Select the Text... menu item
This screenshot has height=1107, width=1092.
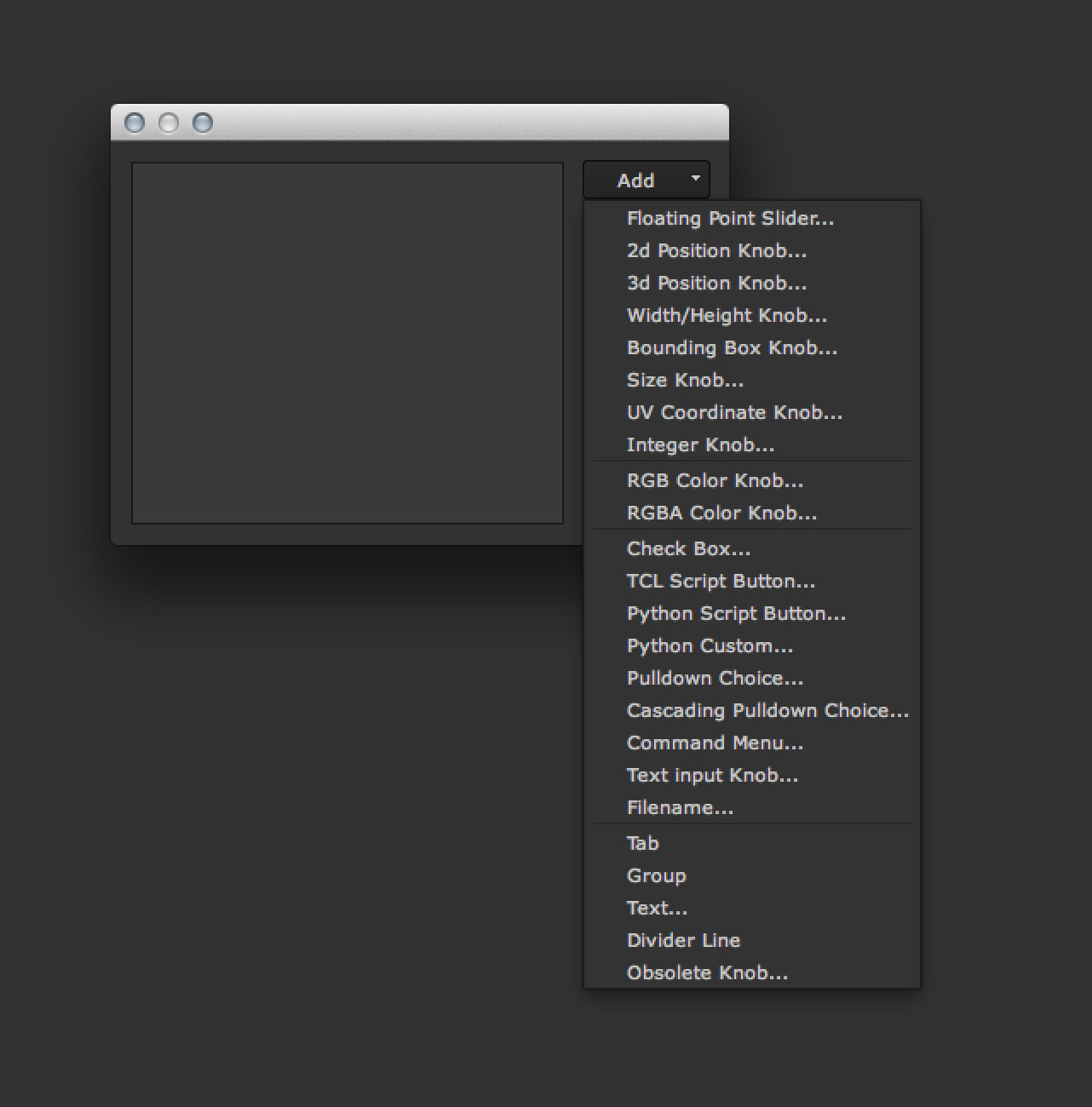(x=751, y=909)
